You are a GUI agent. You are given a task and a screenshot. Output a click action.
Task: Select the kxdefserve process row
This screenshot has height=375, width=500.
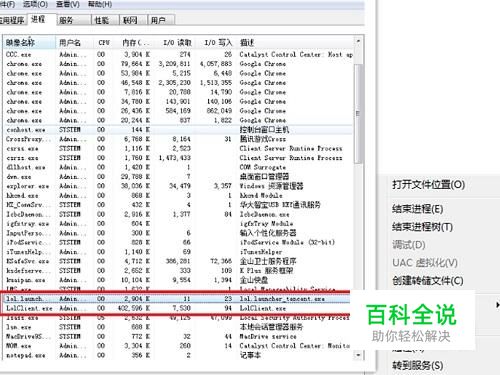178,271
